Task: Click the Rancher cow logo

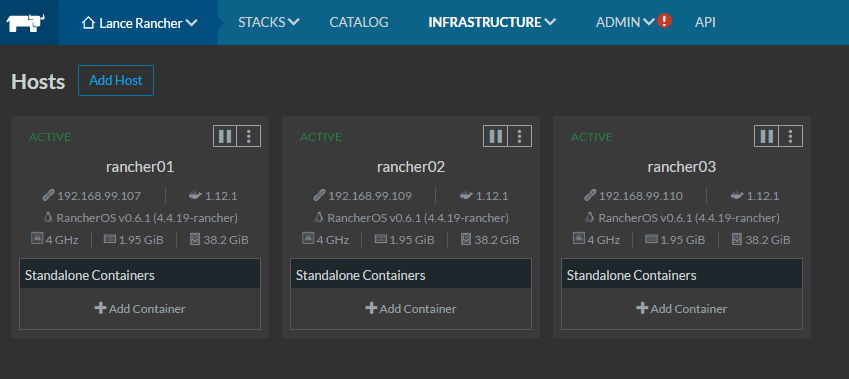Action: point(25,22)
